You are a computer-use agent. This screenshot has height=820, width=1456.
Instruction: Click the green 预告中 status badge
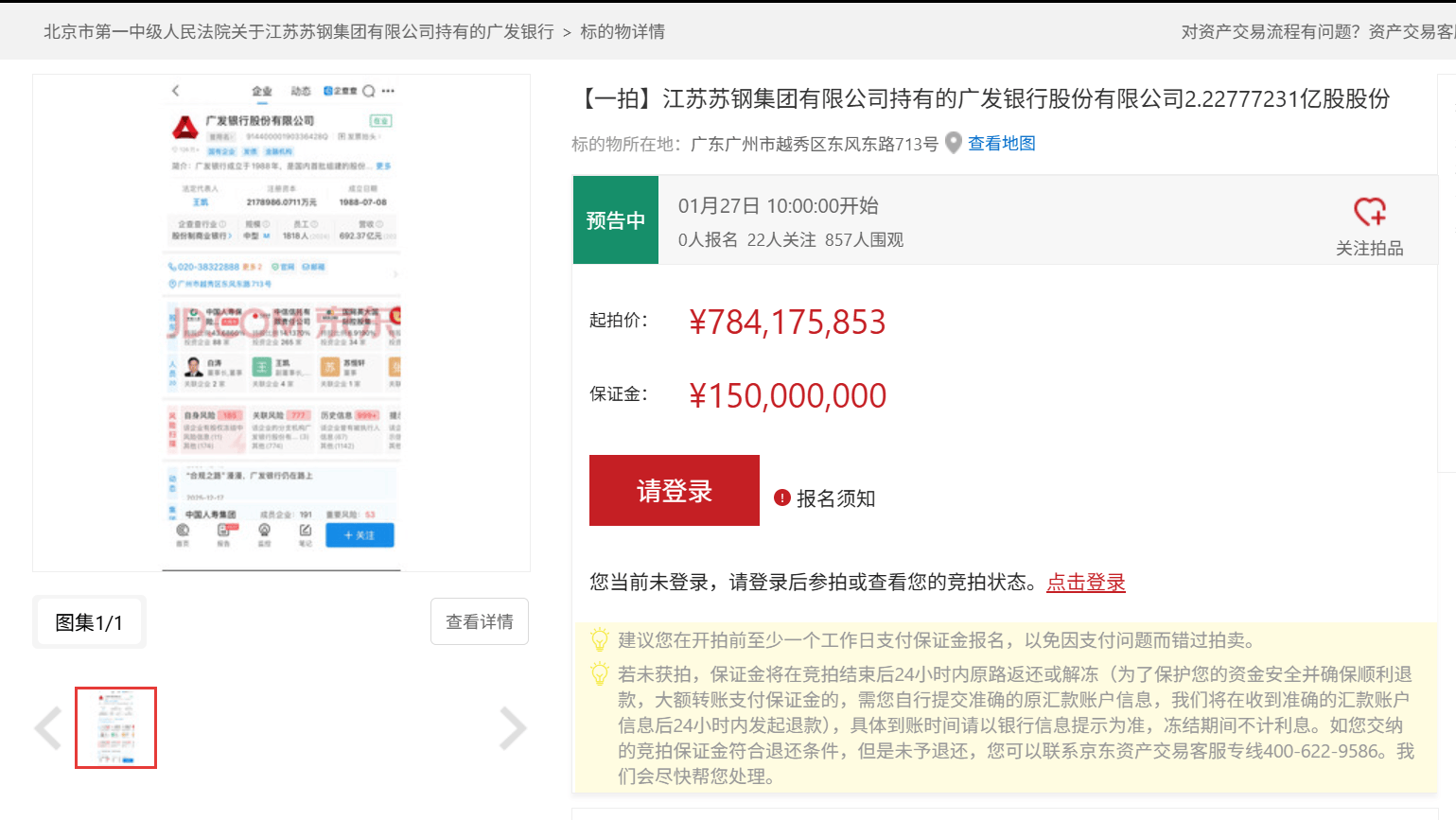tap(615, 220)
